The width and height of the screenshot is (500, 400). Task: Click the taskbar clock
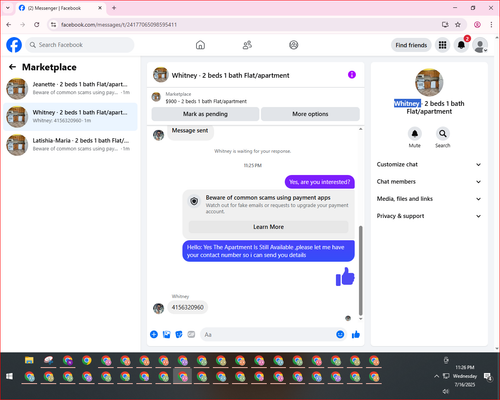pos(465,376)
